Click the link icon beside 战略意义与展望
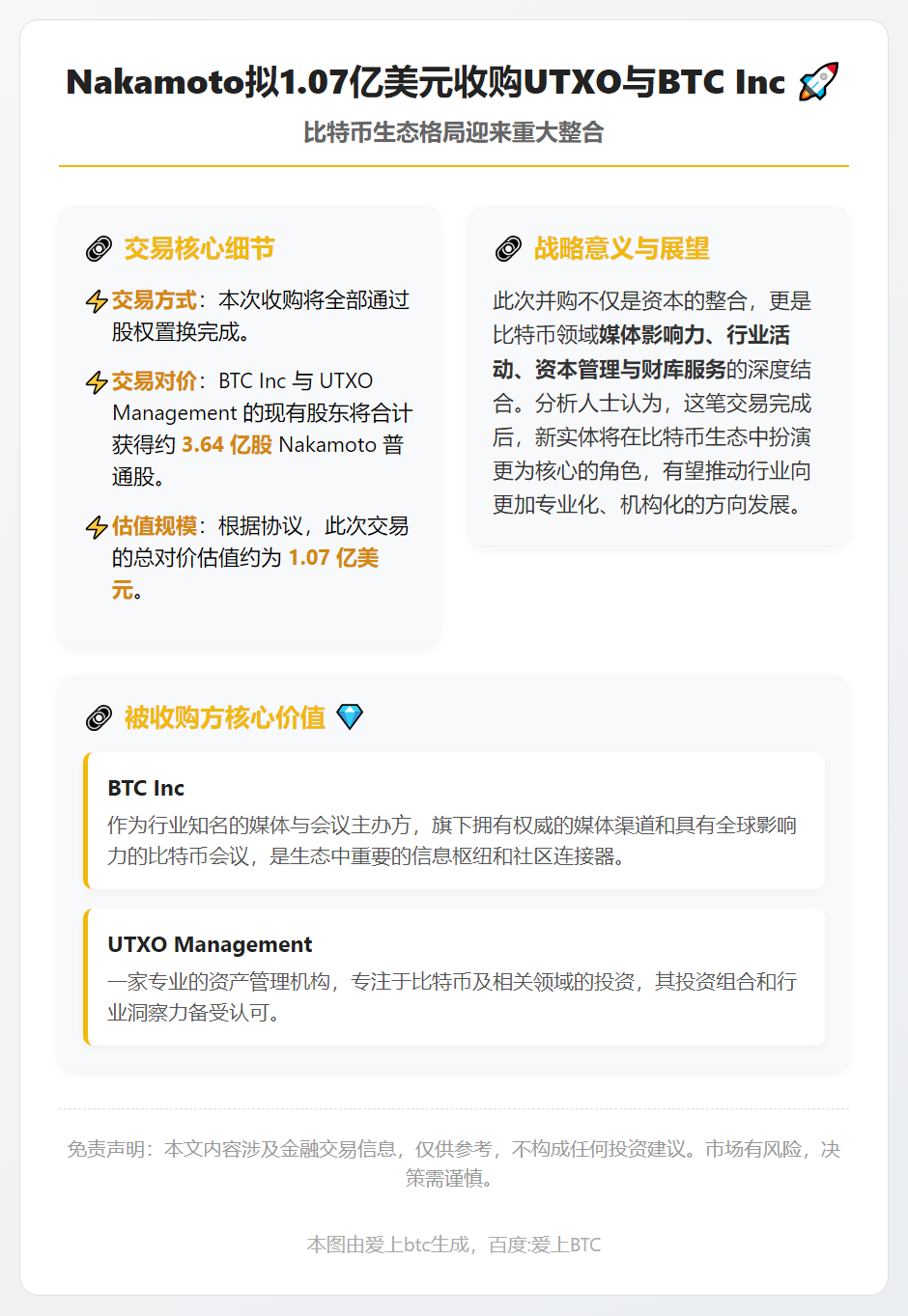908x1316 pixels. [x=509, y=249]
